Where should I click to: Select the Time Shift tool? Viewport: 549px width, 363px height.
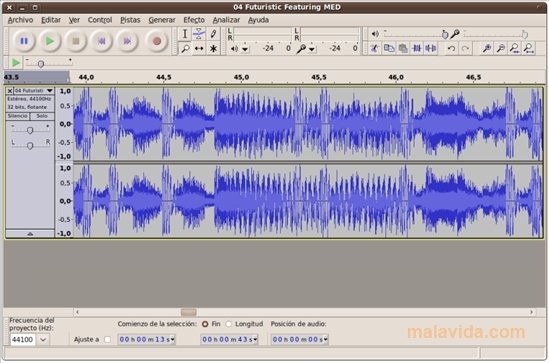click(199, 48)
